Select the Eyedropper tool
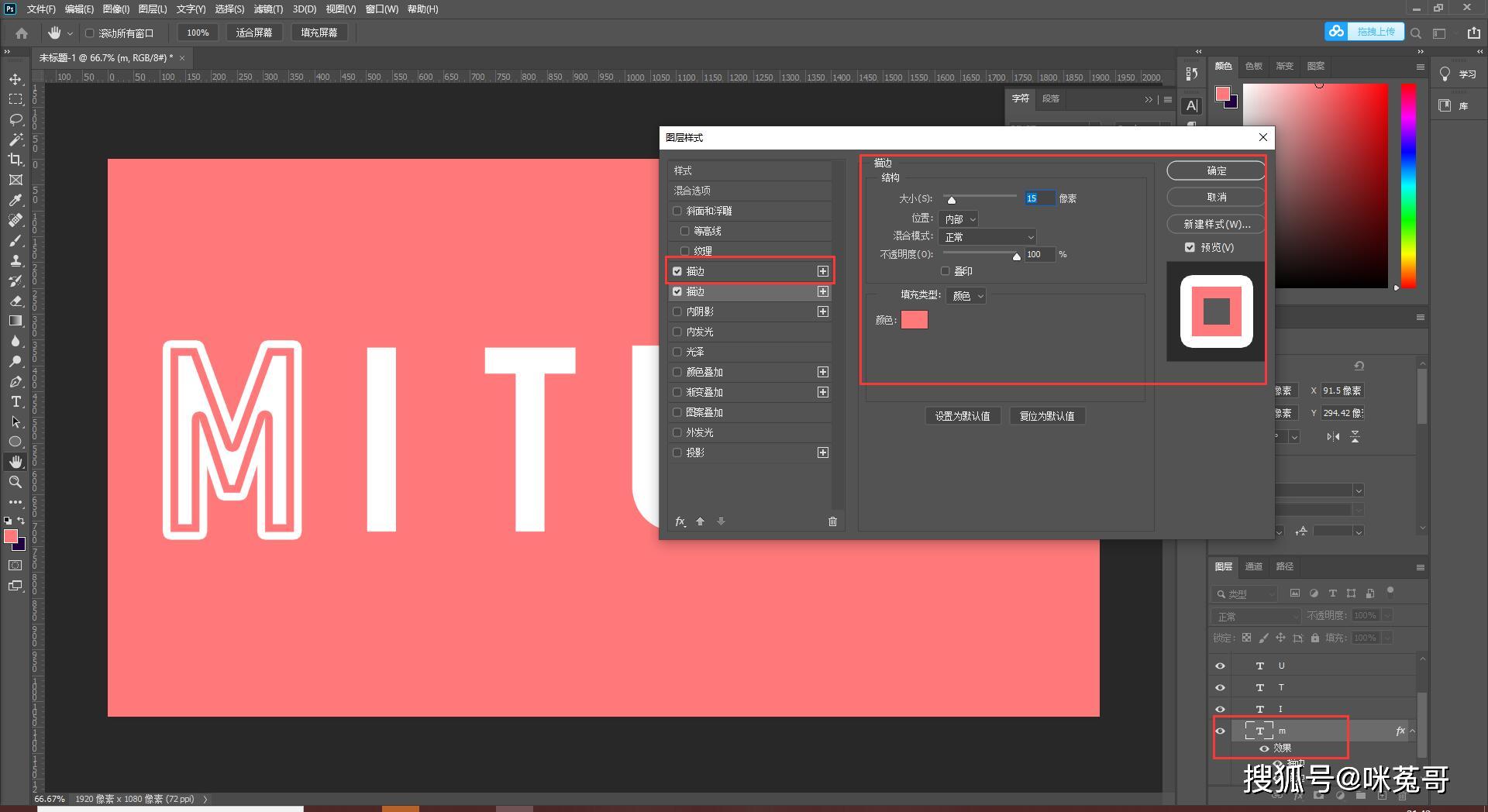Screen dimensions: 1488x812 15,200
